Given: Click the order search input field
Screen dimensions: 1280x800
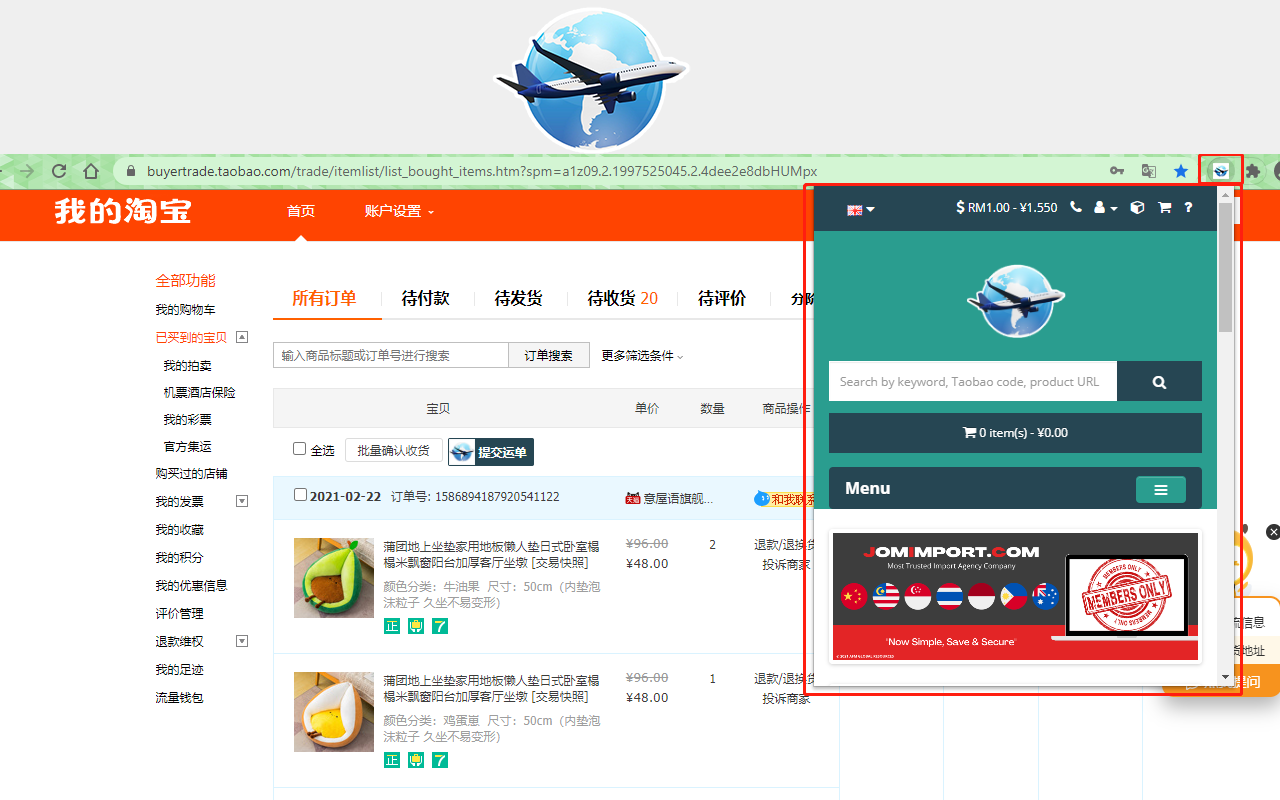Looking at the screenshot, I should pyautogui.click(x=391, y=355).
